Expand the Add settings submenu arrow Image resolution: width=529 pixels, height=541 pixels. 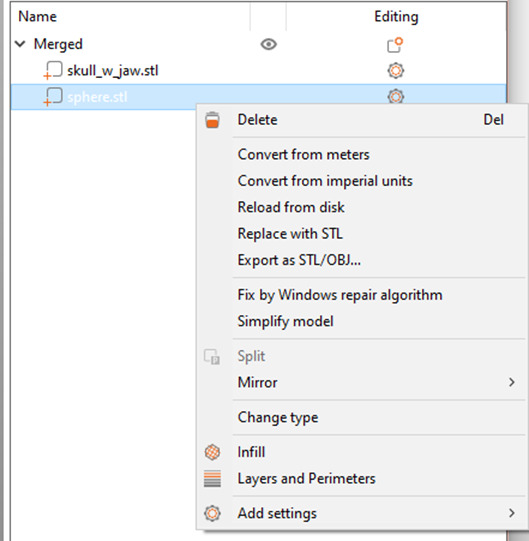click(x=512, y=513)
